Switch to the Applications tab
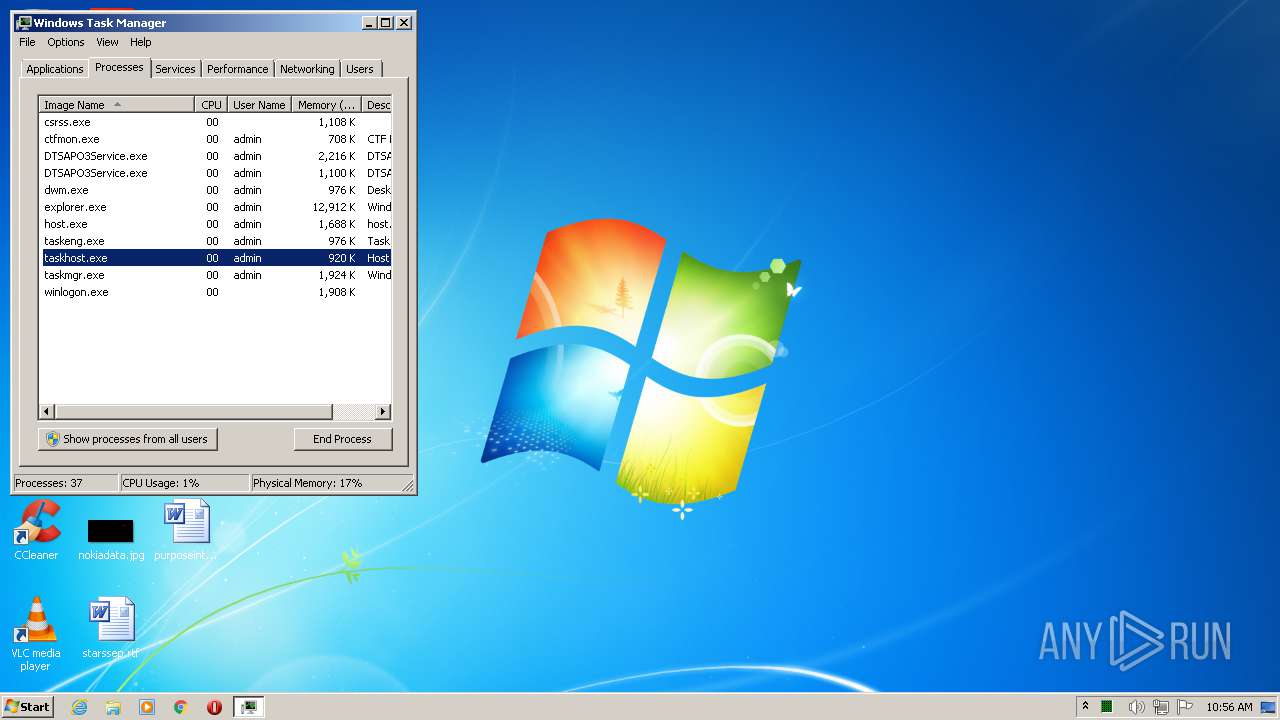 (55, 69)
